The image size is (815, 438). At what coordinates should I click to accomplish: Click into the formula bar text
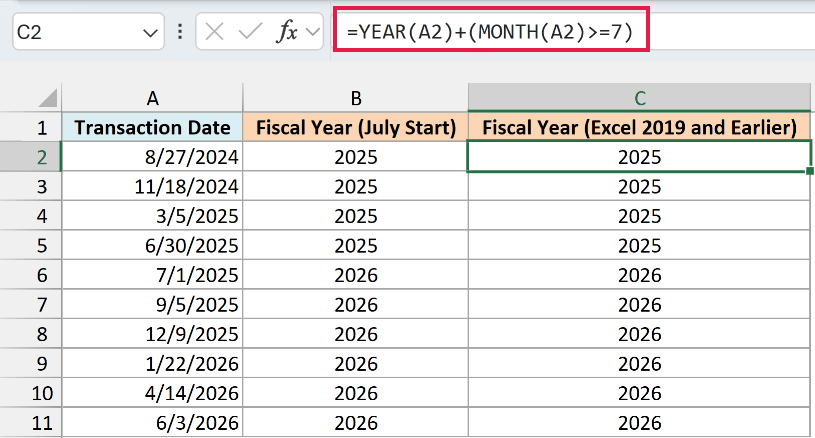tap(490, 32)
